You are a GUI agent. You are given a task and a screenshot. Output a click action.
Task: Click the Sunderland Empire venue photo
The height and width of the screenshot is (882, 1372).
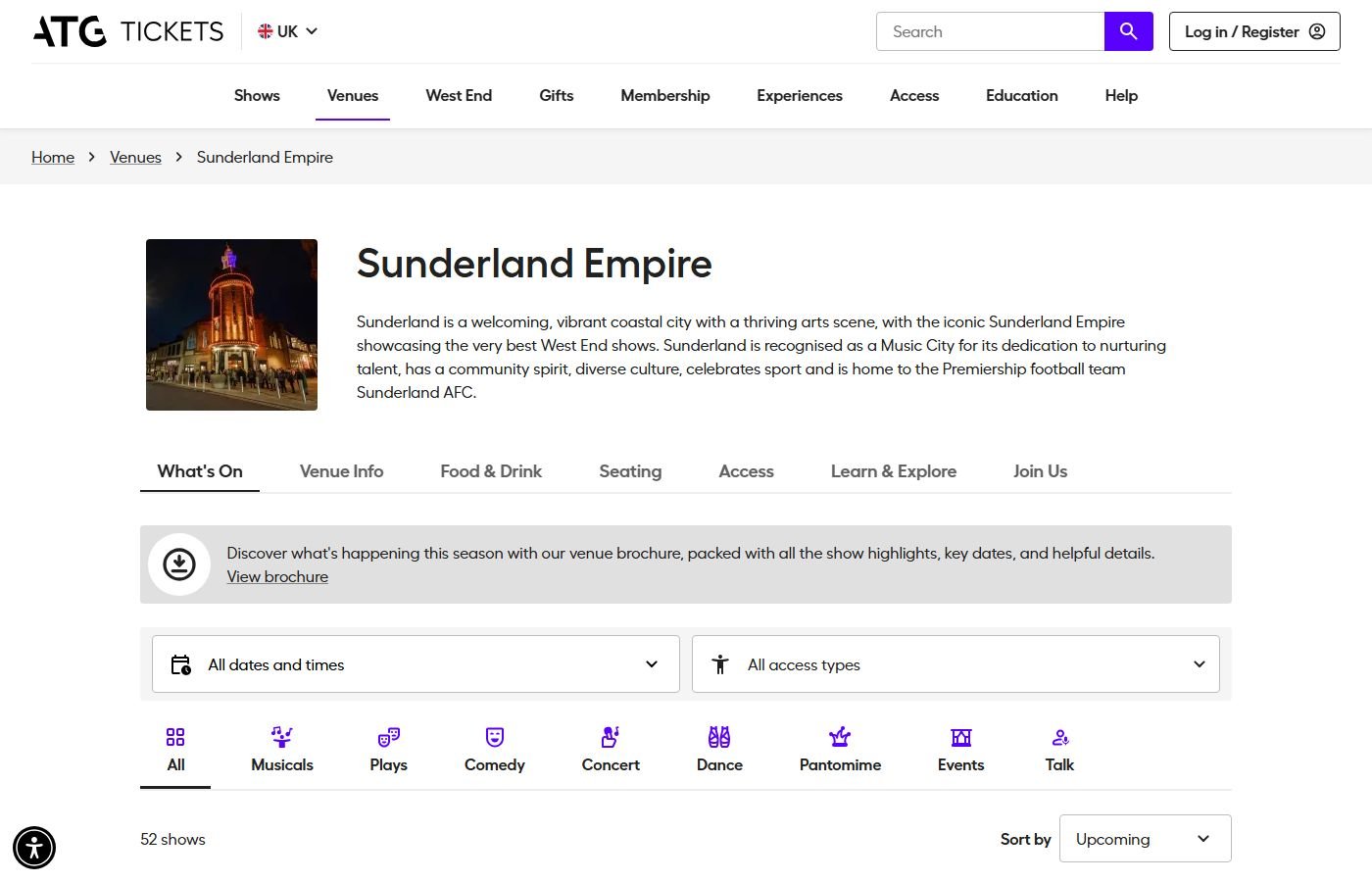(231, 324)
